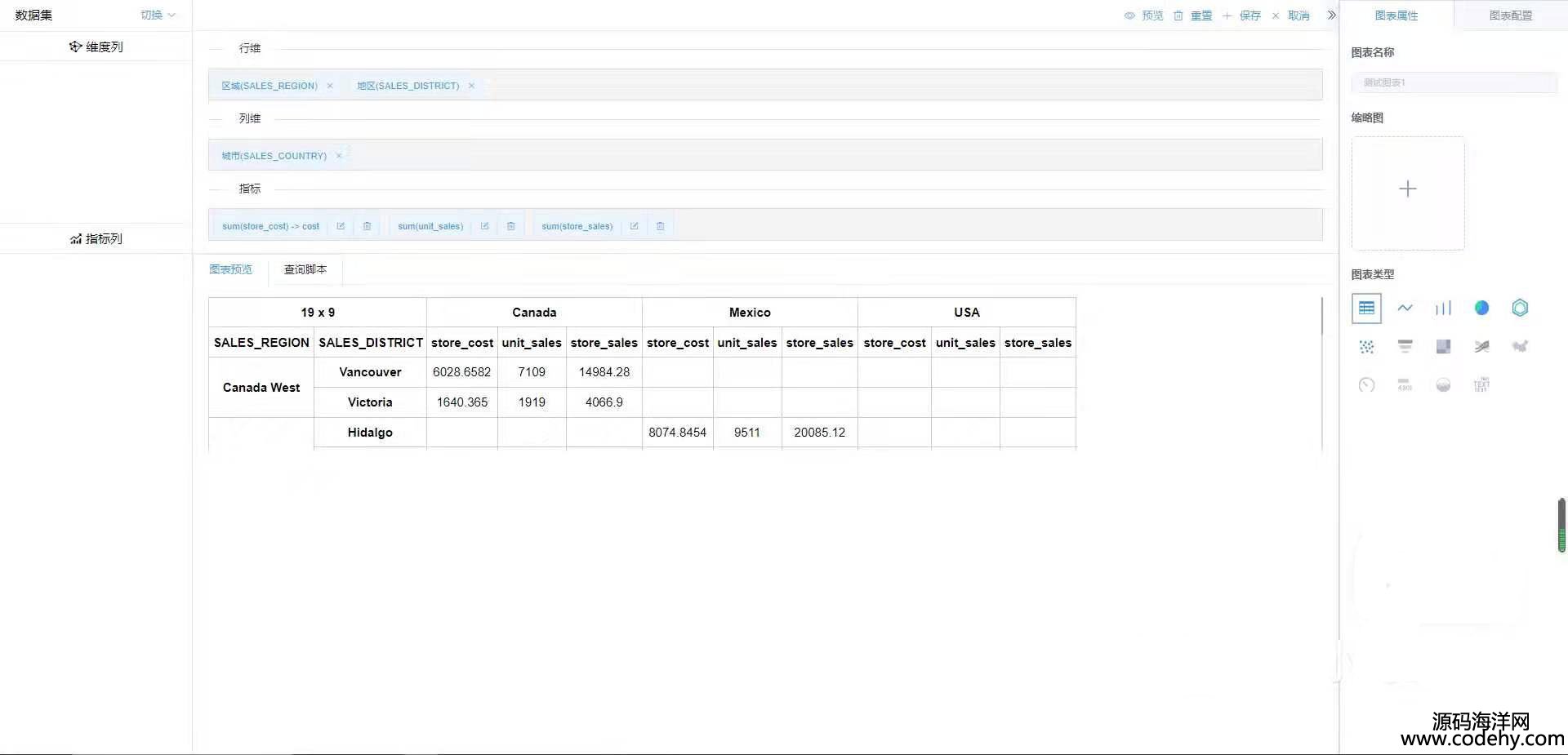
Task: Click the 20085.12 value cell
Action: click(820, 433)
